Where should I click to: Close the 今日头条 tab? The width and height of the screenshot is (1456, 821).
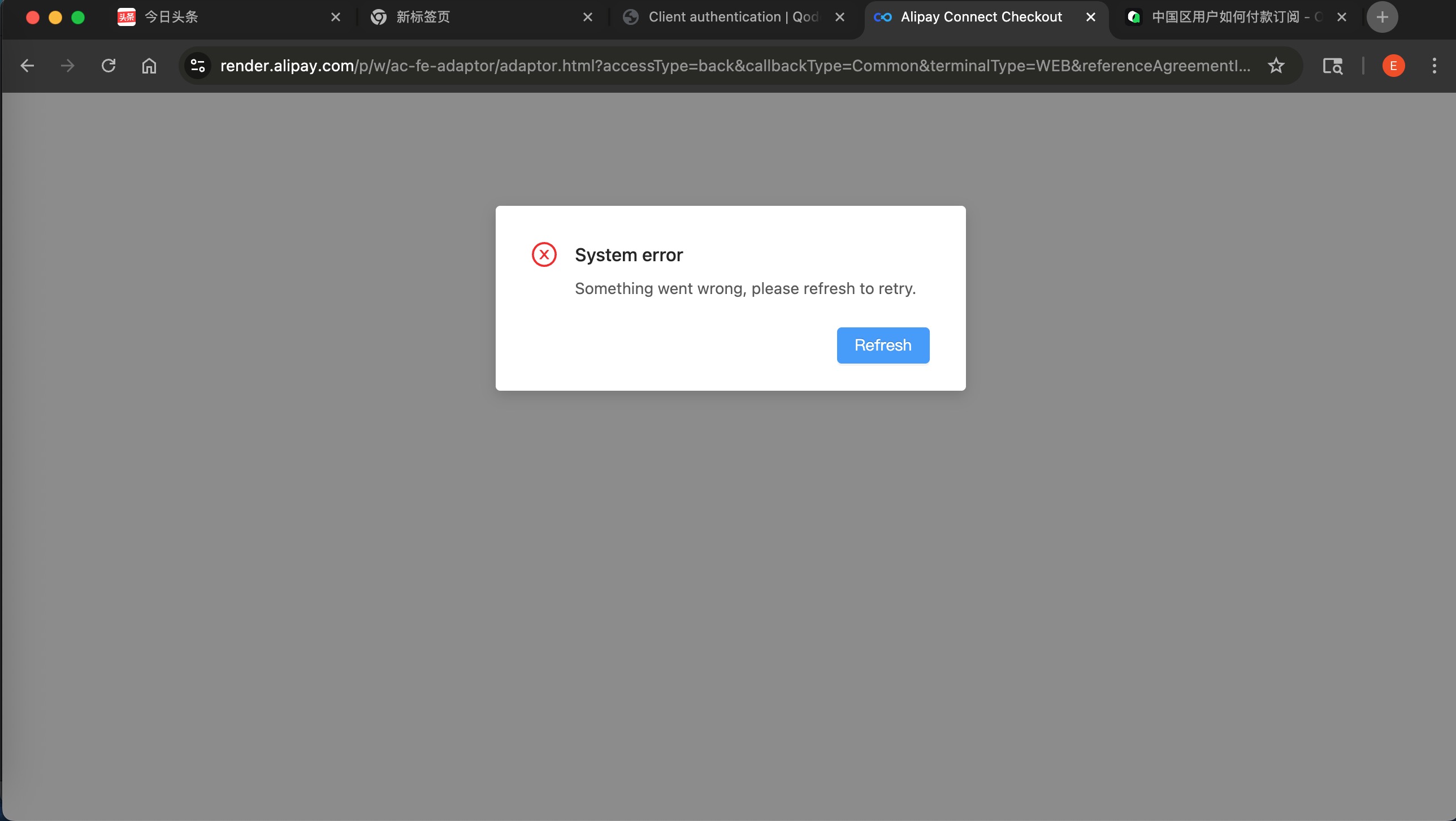[336, 17]
